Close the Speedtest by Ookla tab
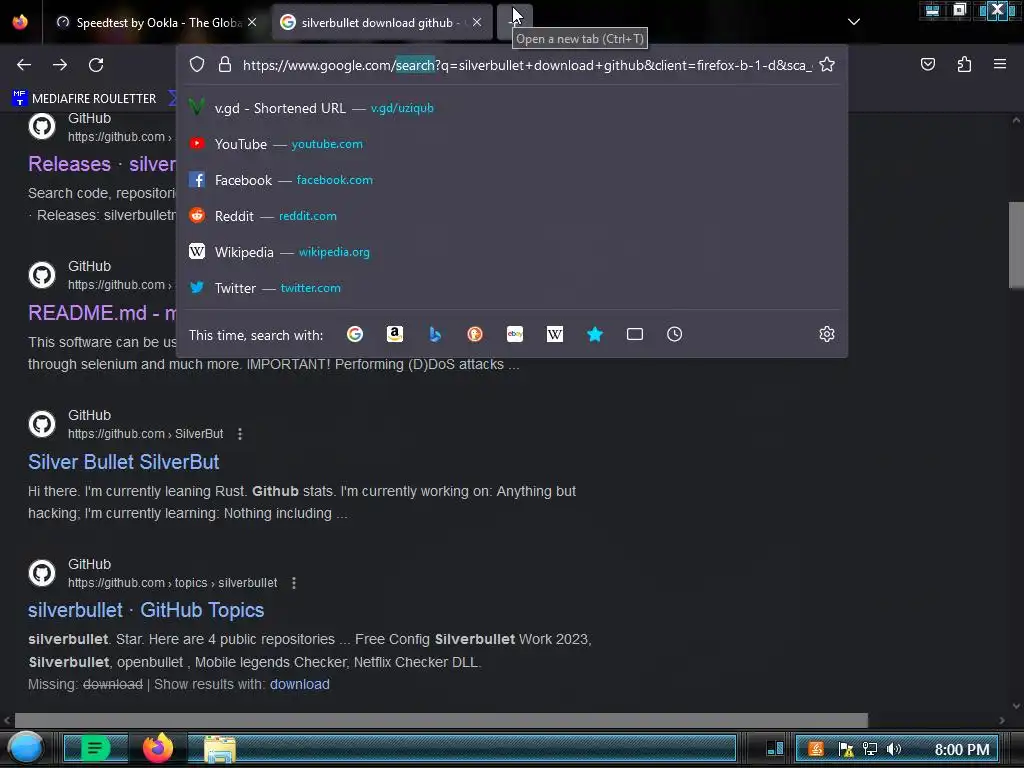Image resolution: width=1024 pixels, height=768 pixels. click(252, 22)
